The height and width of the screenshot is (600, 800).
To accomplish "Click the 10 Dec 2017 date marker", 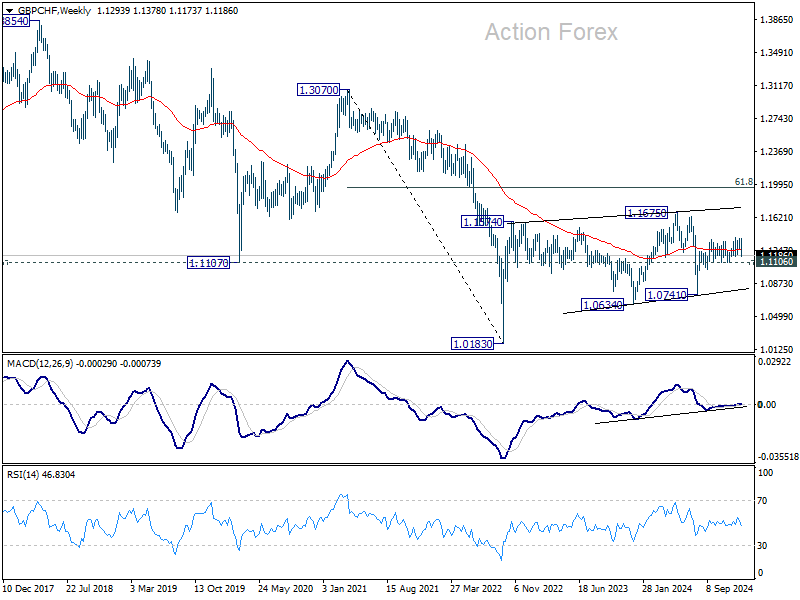I will pos(28,588).
